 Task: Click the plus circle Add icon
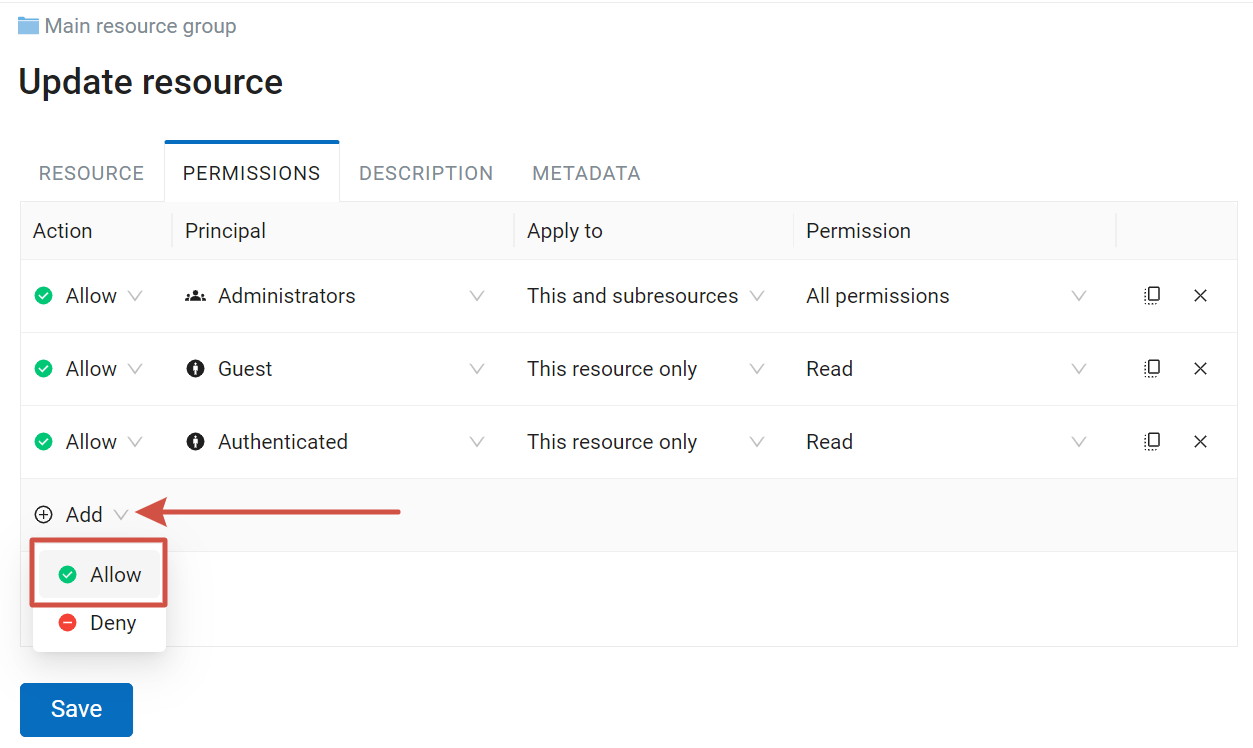(44, 515)
